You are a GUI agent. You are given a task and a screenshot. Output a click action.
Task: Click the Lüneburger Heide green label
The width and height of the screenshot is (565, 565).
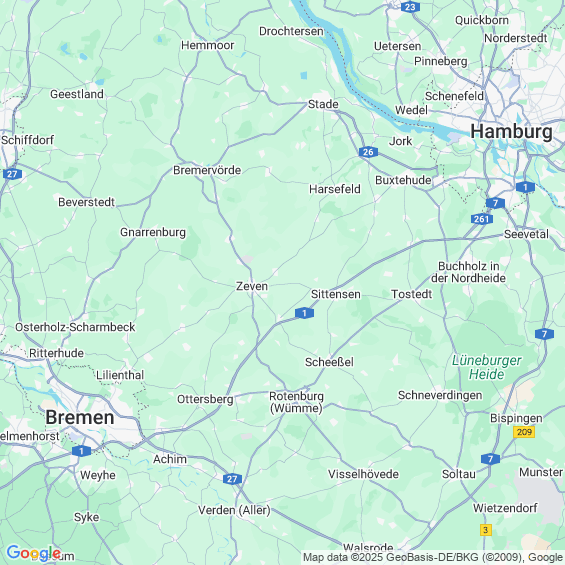(x=486, y=367)
